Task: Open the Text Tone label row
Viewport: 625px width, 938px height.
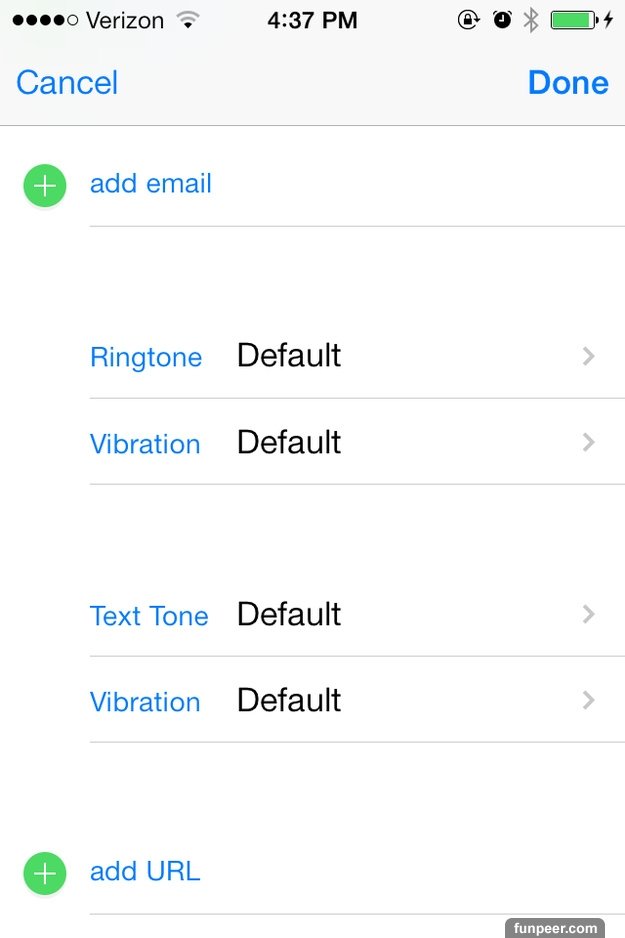Action: tap(149, 615)
